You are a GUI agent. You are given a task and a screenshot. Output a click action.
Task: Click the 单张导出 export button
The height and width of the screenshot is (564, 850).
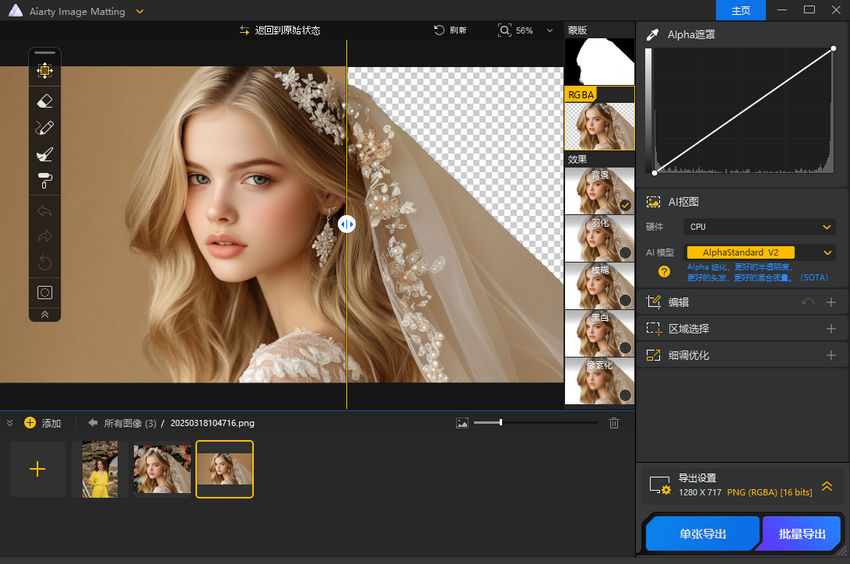tap(702, 534)
